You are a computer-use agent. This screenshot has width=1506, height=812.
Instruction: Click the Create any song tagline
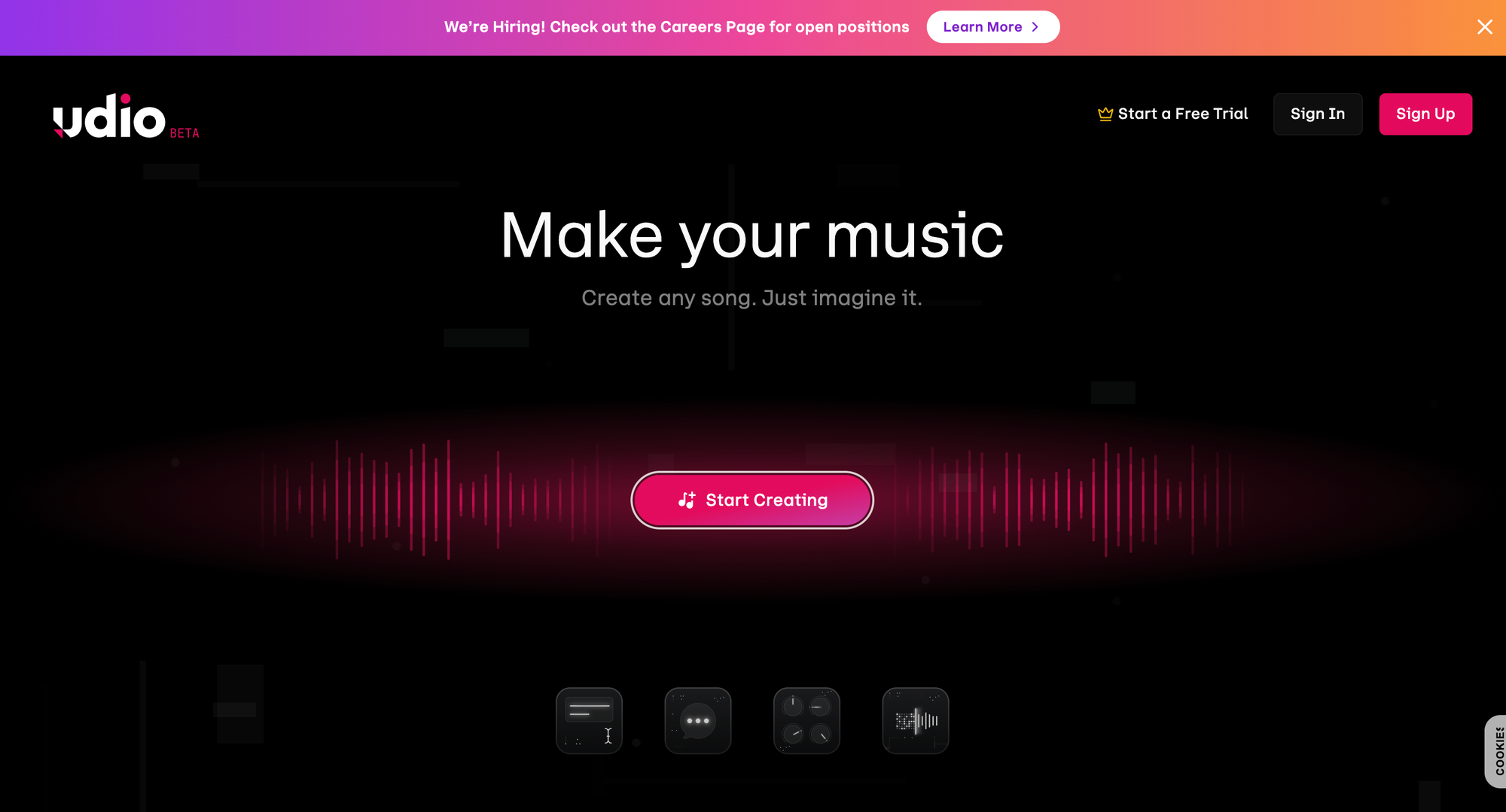pyautogui.click(x=751, y=298)
